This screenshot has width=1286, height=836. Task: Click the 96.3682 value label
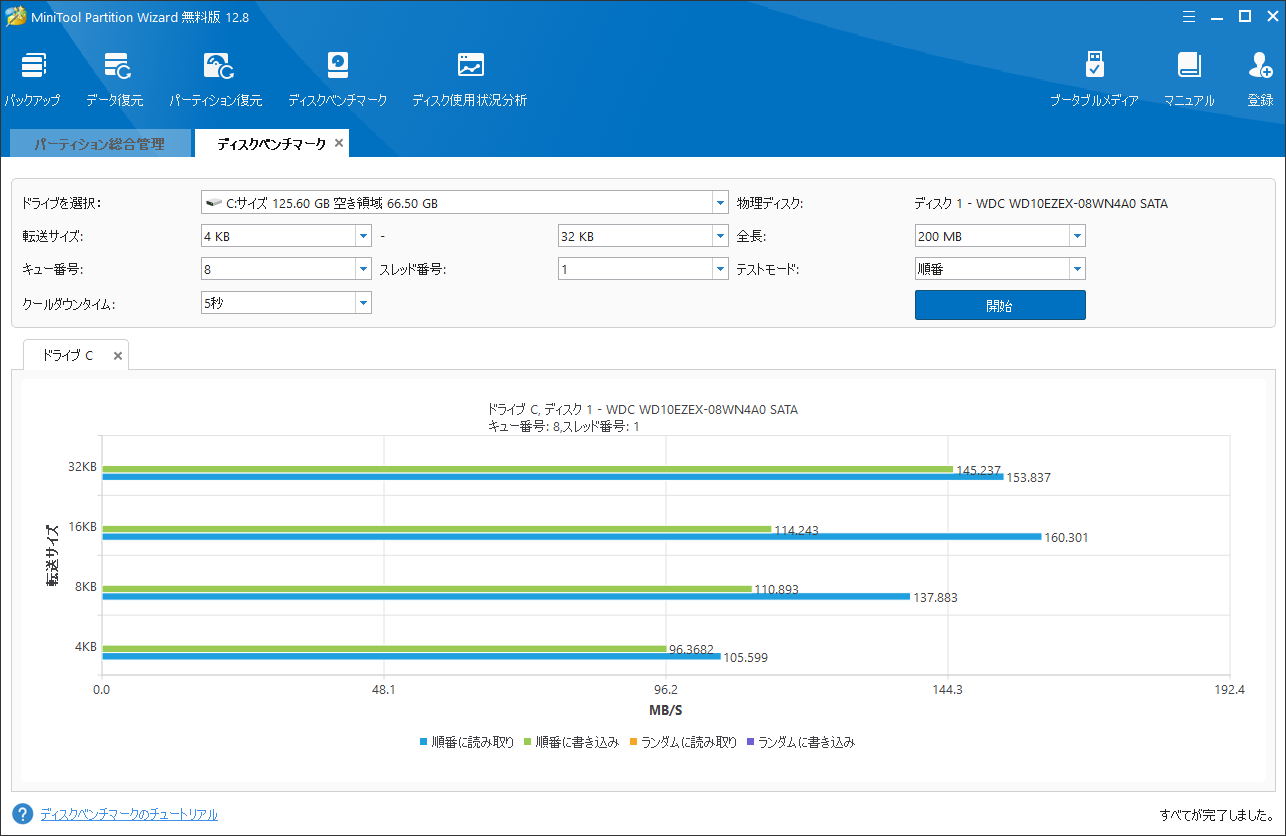pos(691,650)
